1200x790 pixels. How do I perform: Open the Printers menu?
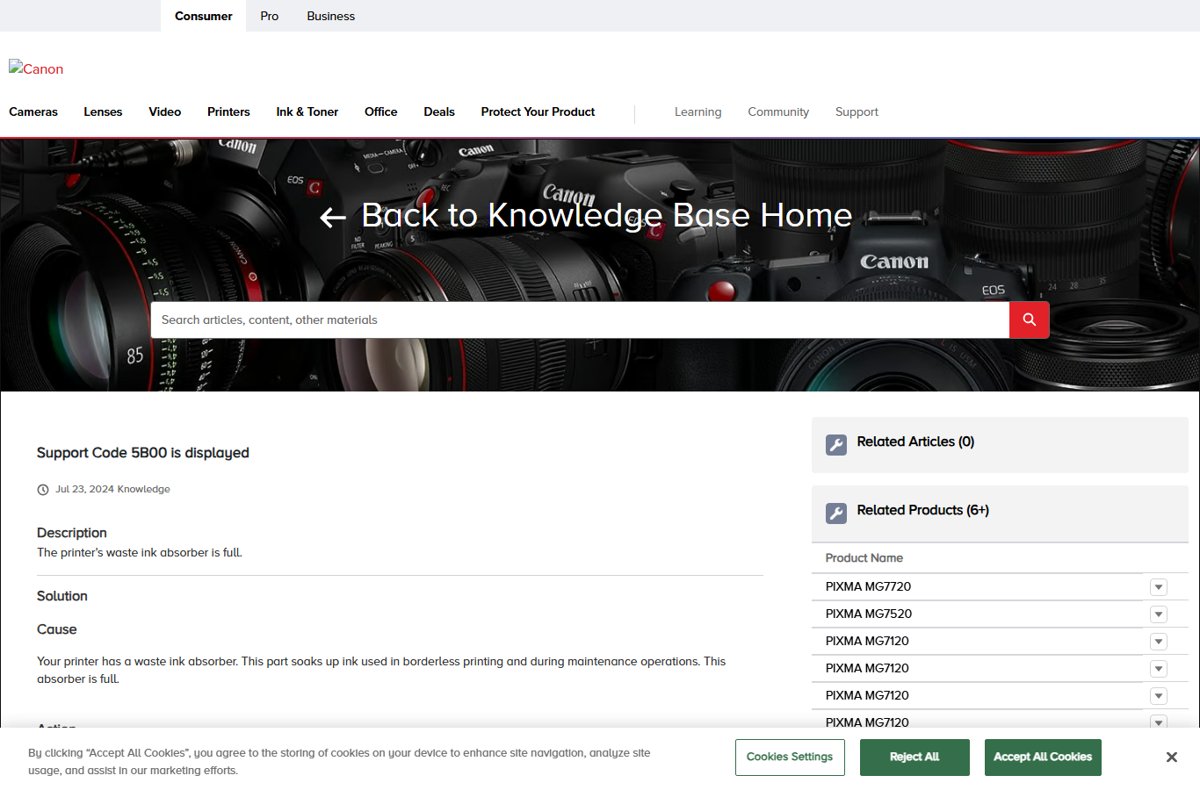(x=229, y=112)
